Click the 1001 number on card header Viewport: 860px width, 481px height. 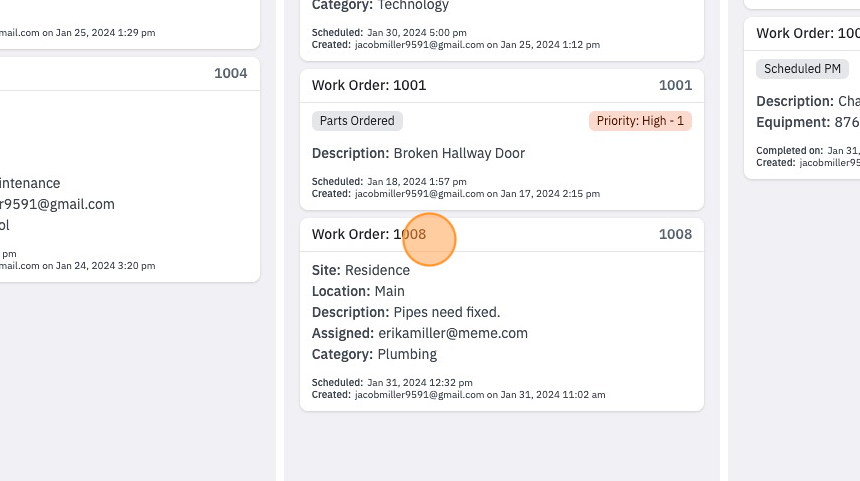coord(675,85)
